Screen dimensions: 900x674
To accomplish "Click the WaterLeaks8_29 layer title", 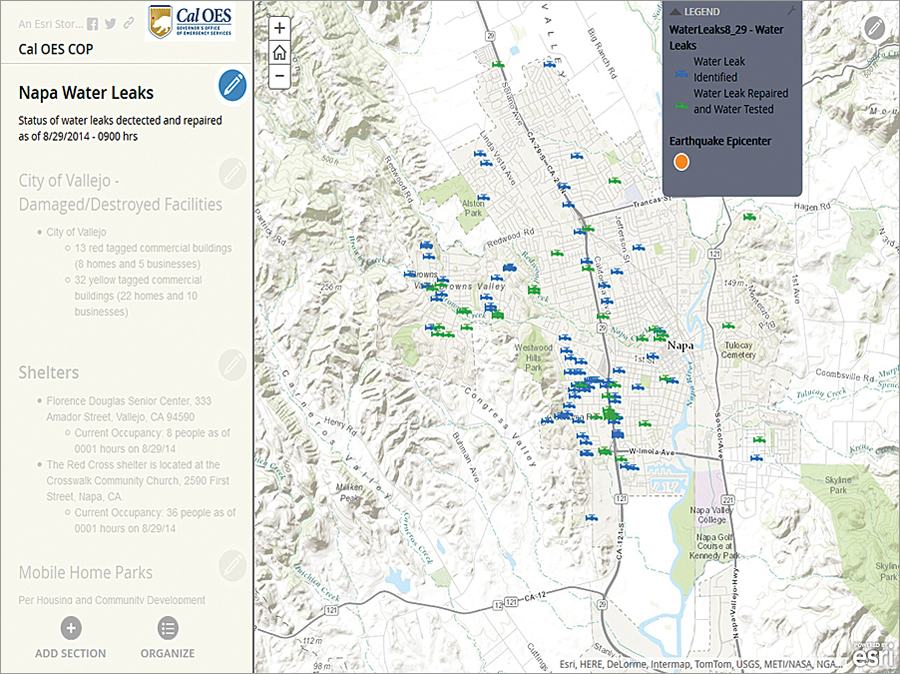I will (x=727, y=37).
